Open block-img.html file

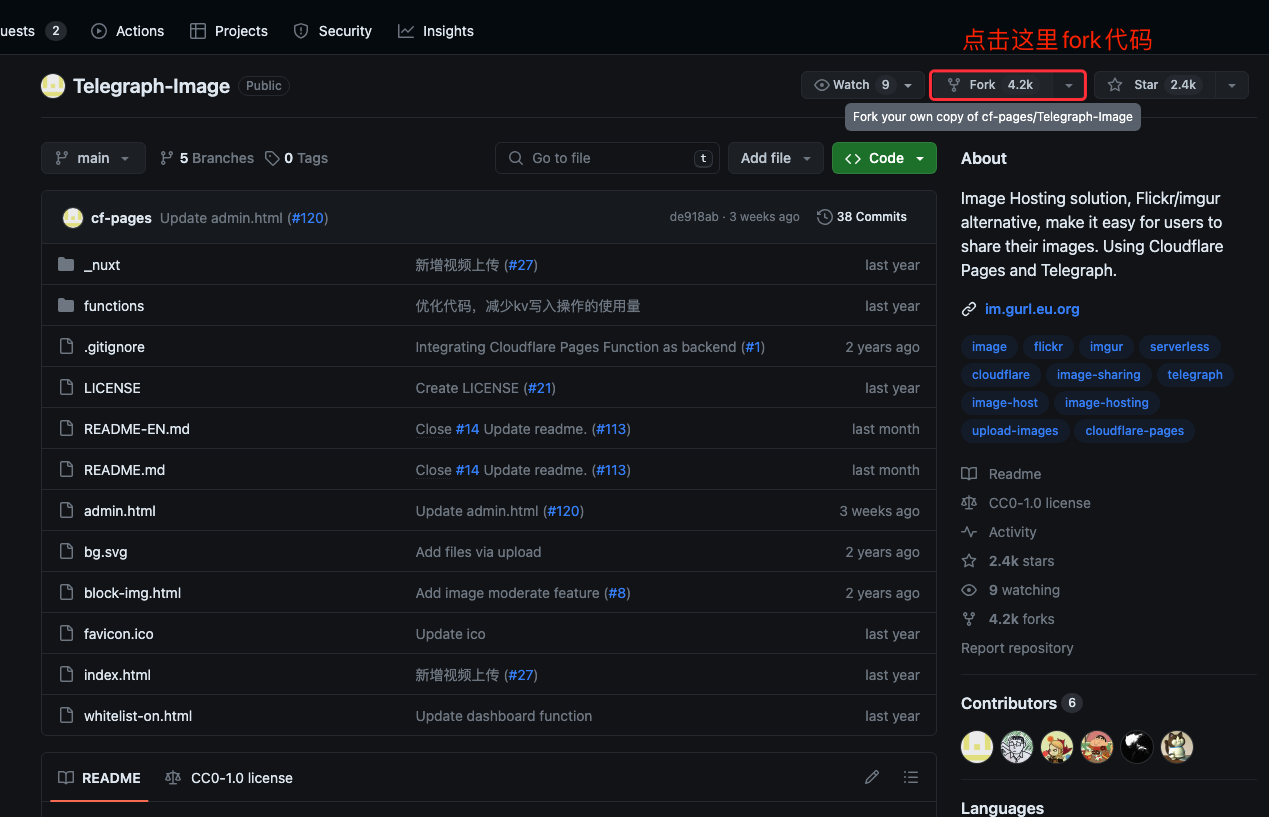[x=132, y=593]
